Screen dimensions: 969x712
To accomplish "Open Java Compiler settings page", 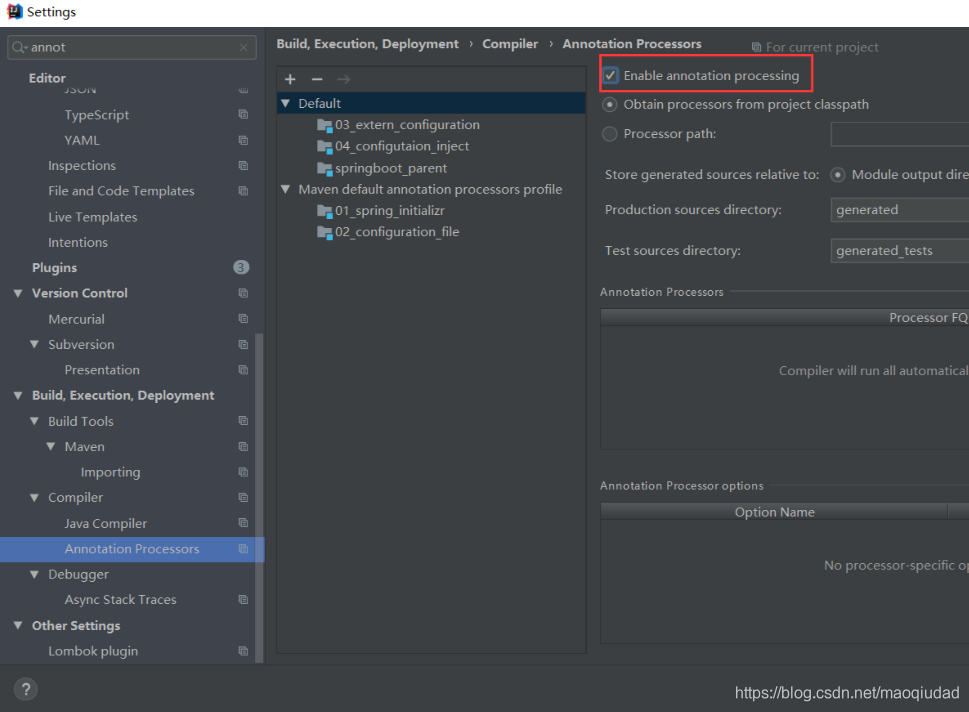I will point(106,523).
